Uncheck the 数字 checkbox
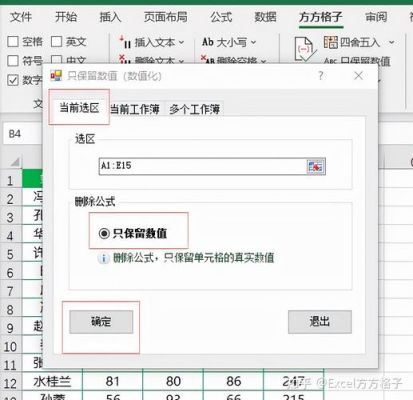Image resolution: width=413 pixels, height=400 pixels. (x=13, y=80)
